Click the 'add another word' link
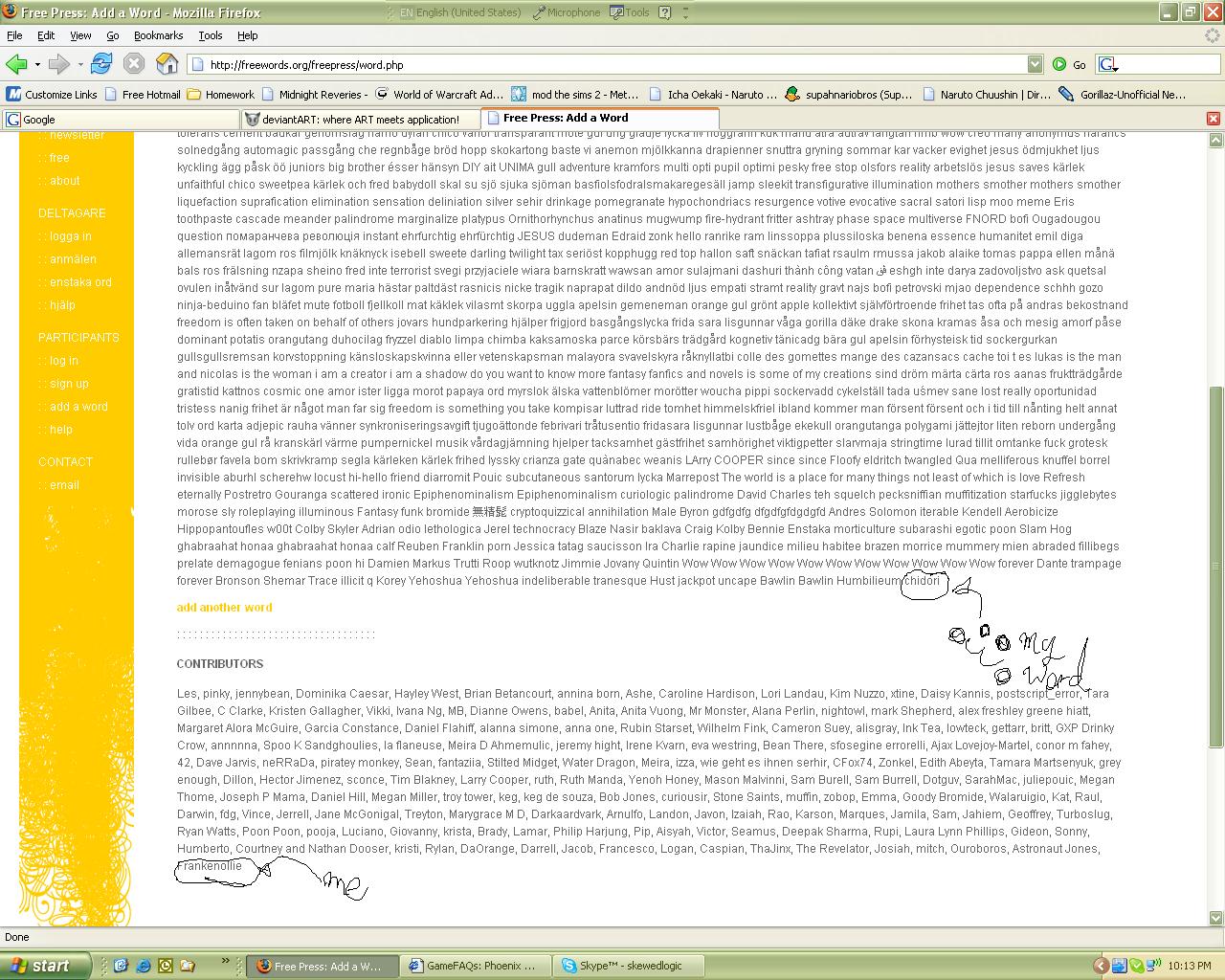 coord(224,608)
